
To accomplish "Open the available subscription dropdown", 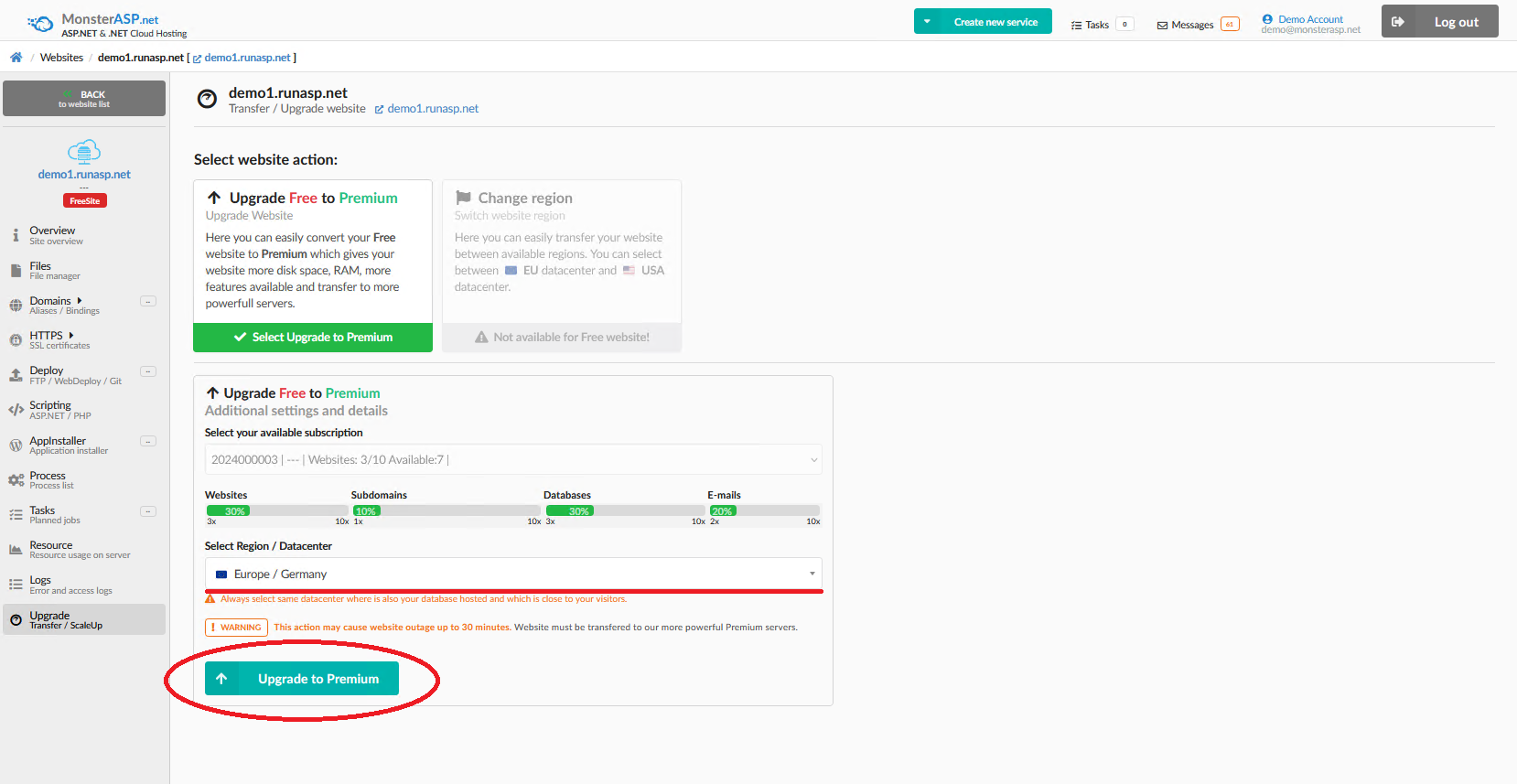I will pos(513,460).
